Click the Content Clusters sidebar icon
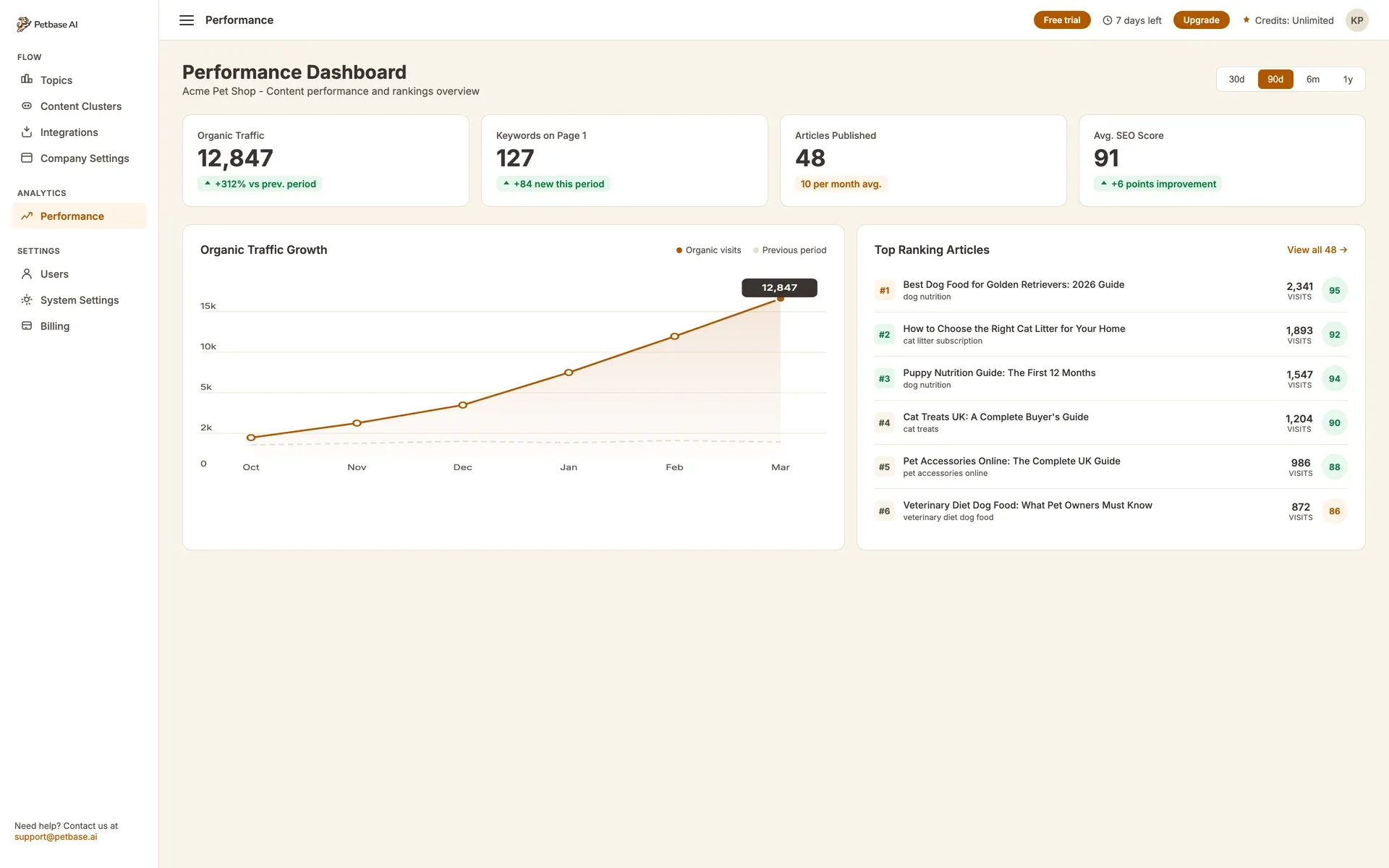 tap(27, 106)
